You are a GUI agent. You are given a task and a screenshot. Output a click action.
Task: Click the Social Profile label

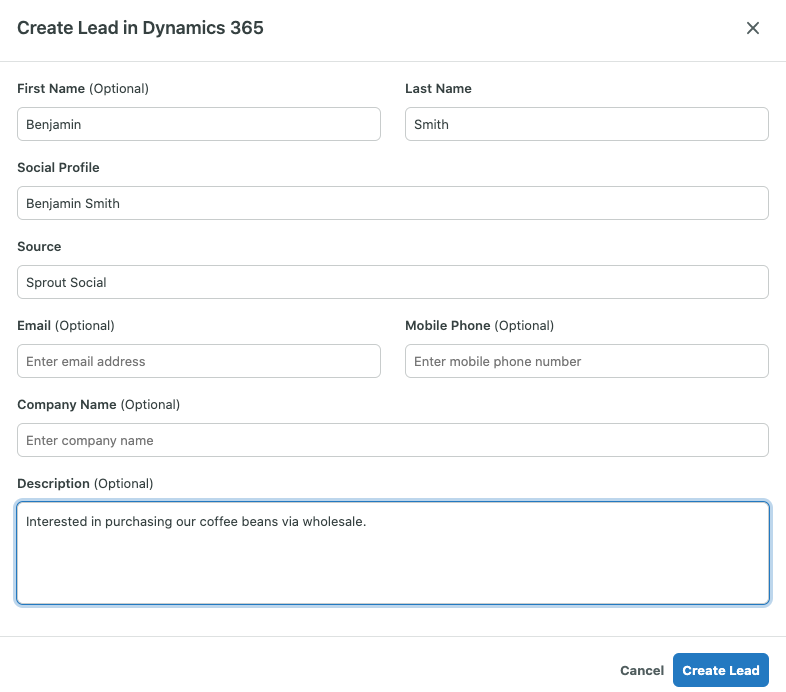pos(58,167)
